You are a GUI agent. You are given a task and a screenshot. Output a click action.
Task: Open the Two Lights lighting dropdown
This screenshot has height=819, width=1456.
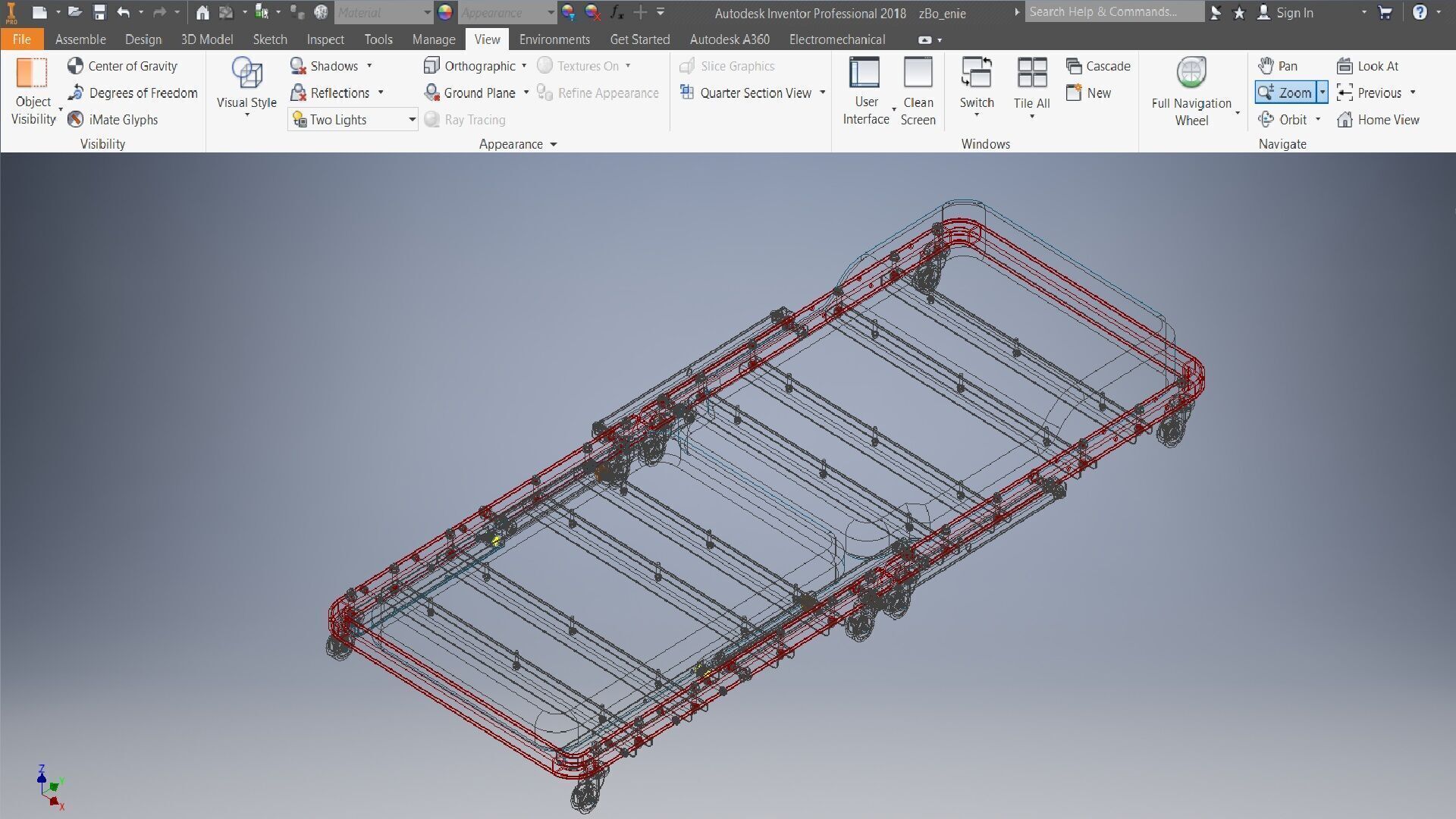[x=412, y=119]
